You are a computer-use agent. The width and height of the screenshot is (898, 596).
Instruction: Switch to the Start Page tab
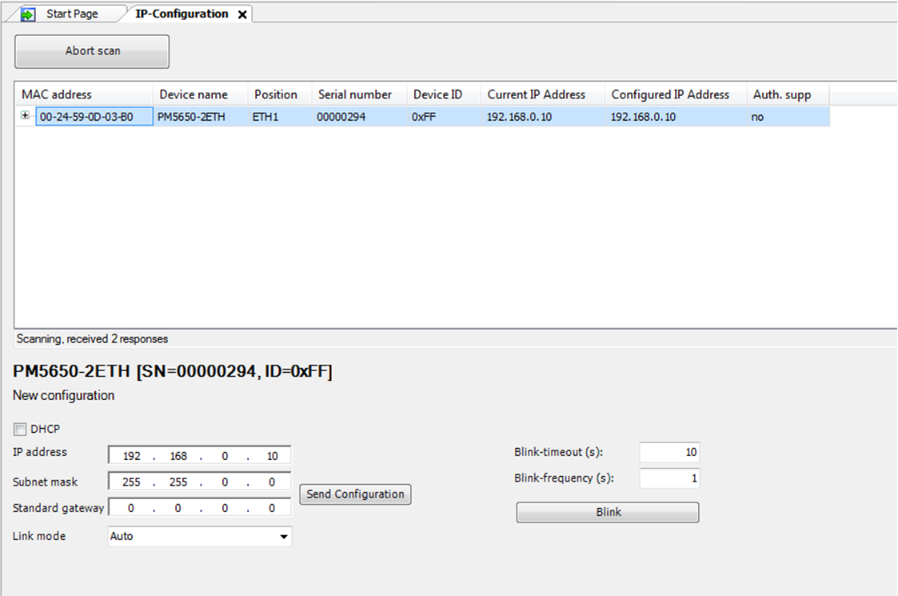[x=72, y=14]
